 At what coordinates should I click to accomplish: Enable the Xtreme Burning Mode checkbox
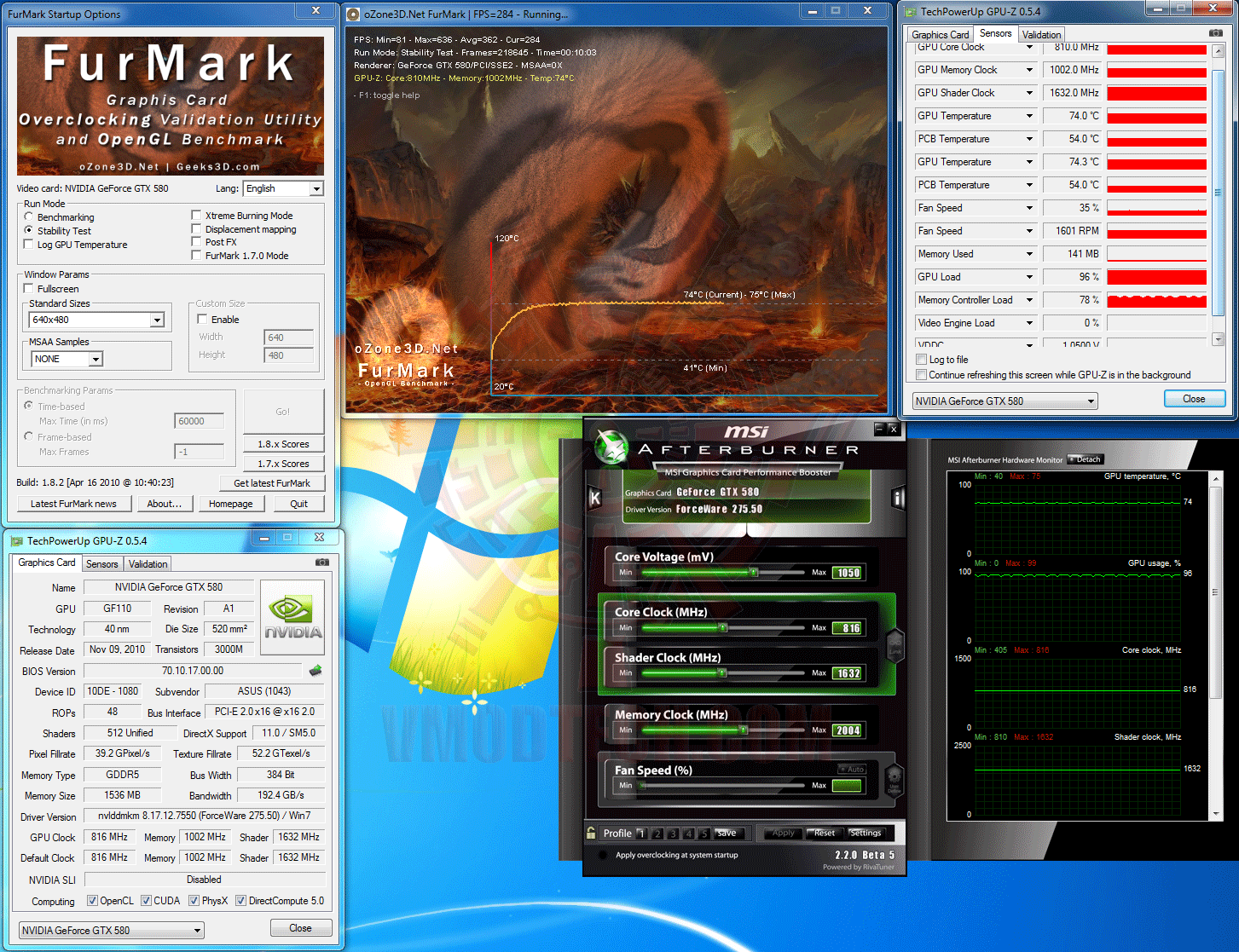click(x=197, y=216)
